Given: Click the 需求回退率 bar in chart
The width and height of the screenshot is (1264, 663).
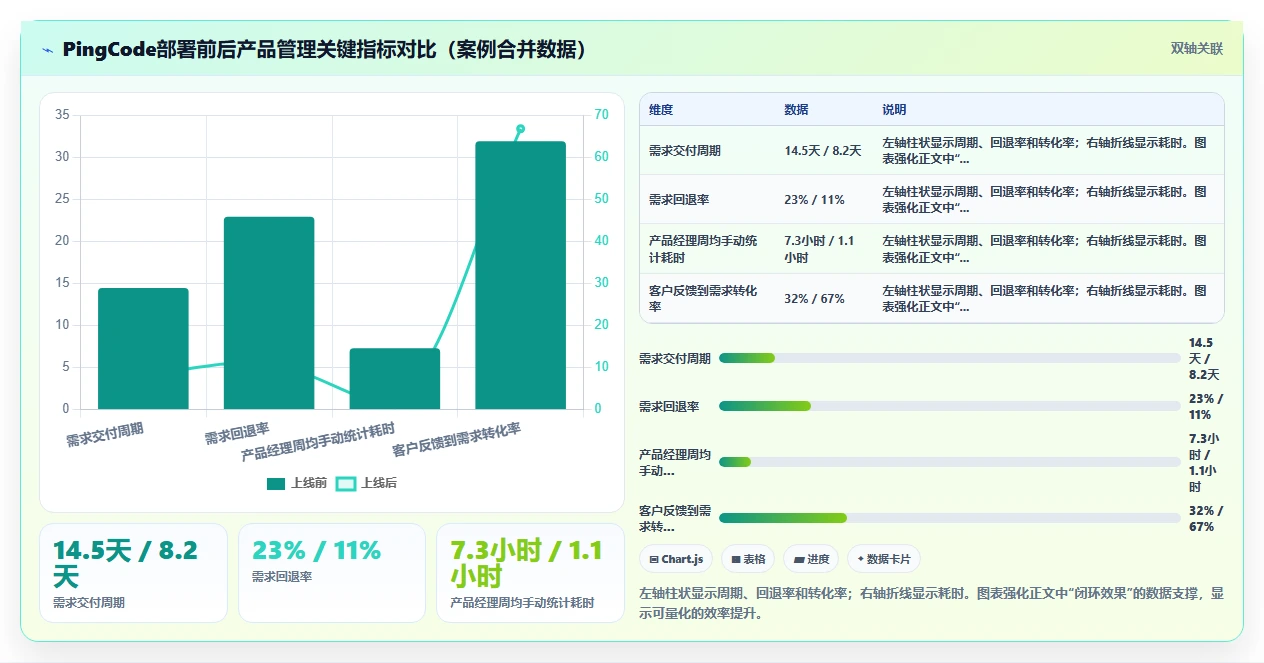Looking at the screenshot, I should [x=269, y=313].
